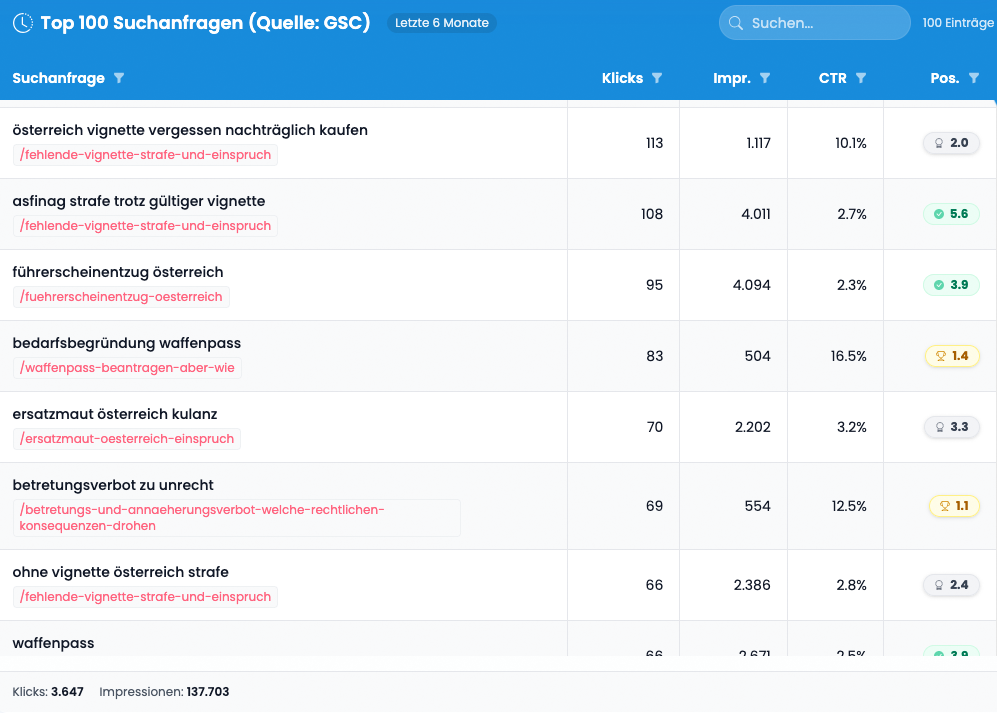Open link /fuehrerscheinentzug-oesterreich
The height and width of the screenshot is (713, 997).
pos(120,296)
